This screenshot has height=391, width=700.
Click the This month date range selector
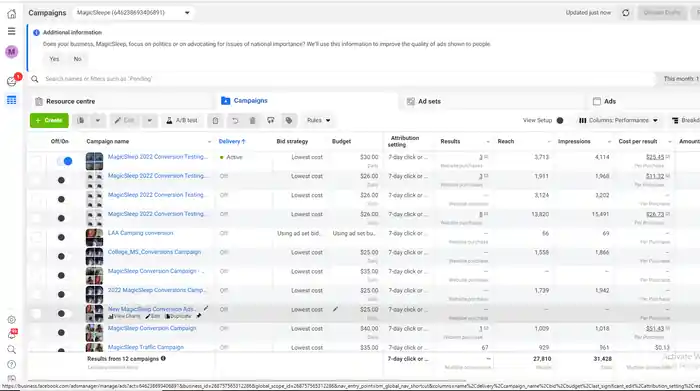(680, 79)
